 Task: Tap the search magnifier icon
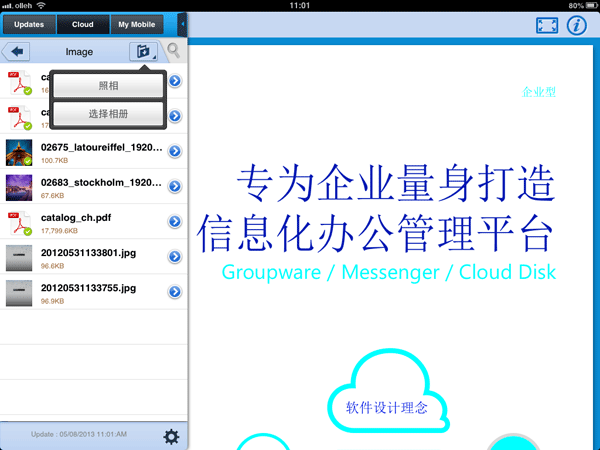[x=174, y=51]
